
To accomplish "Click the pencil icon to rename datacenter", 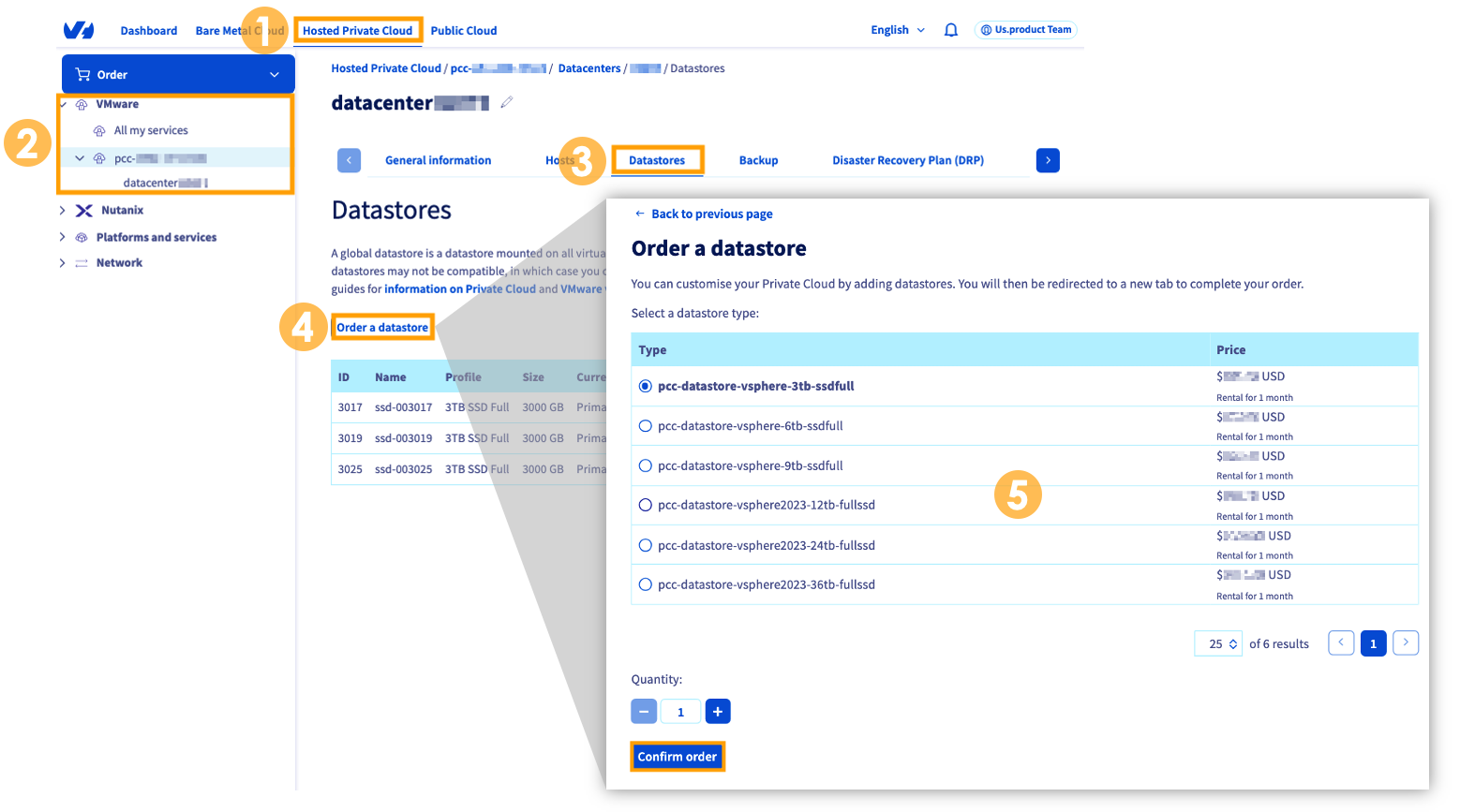I will coord(507,102).
